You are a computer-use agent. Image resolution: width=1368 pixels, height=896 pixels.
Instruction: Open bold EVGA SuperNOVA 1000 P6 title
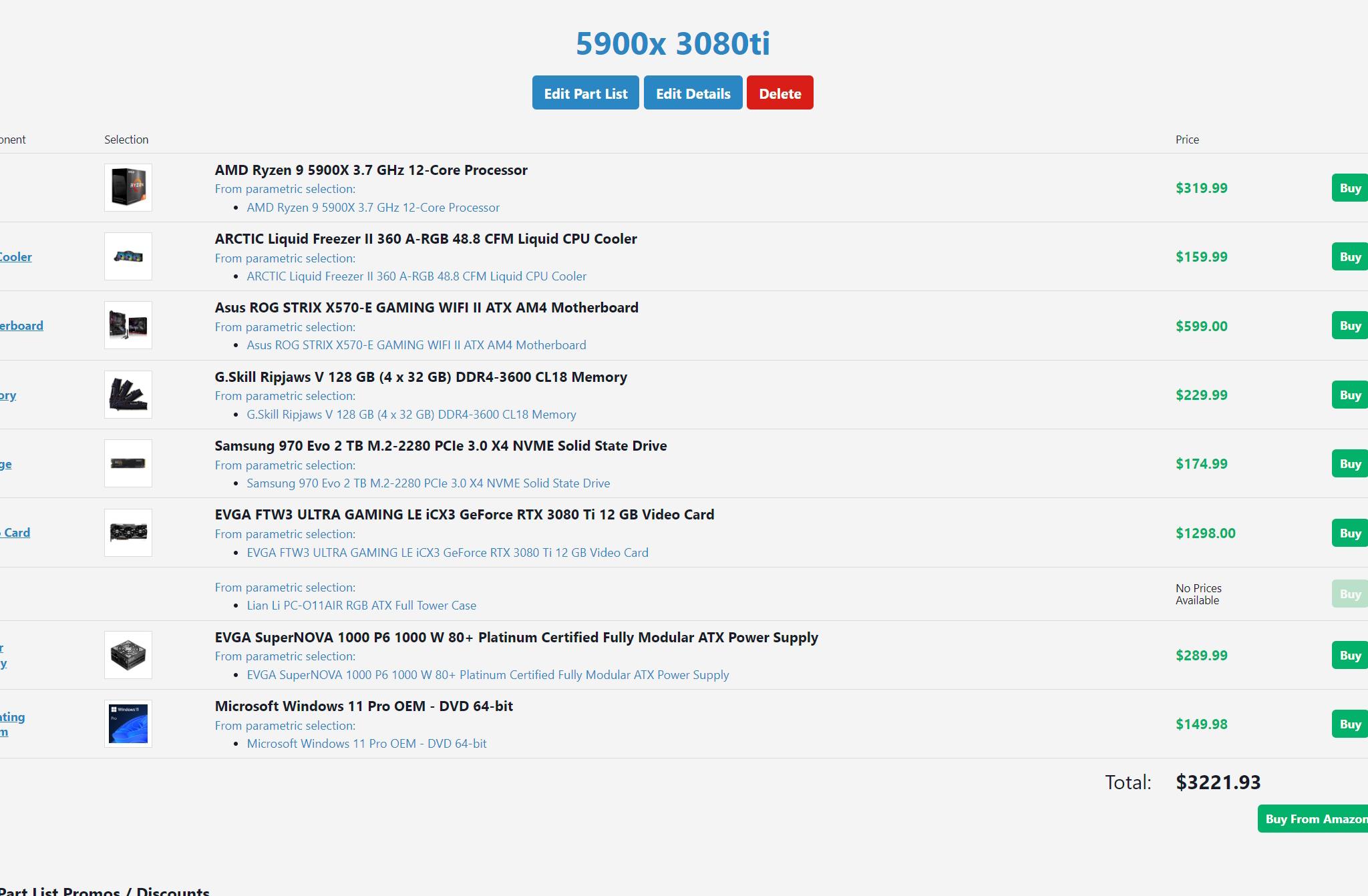click(x=516, y=638)
